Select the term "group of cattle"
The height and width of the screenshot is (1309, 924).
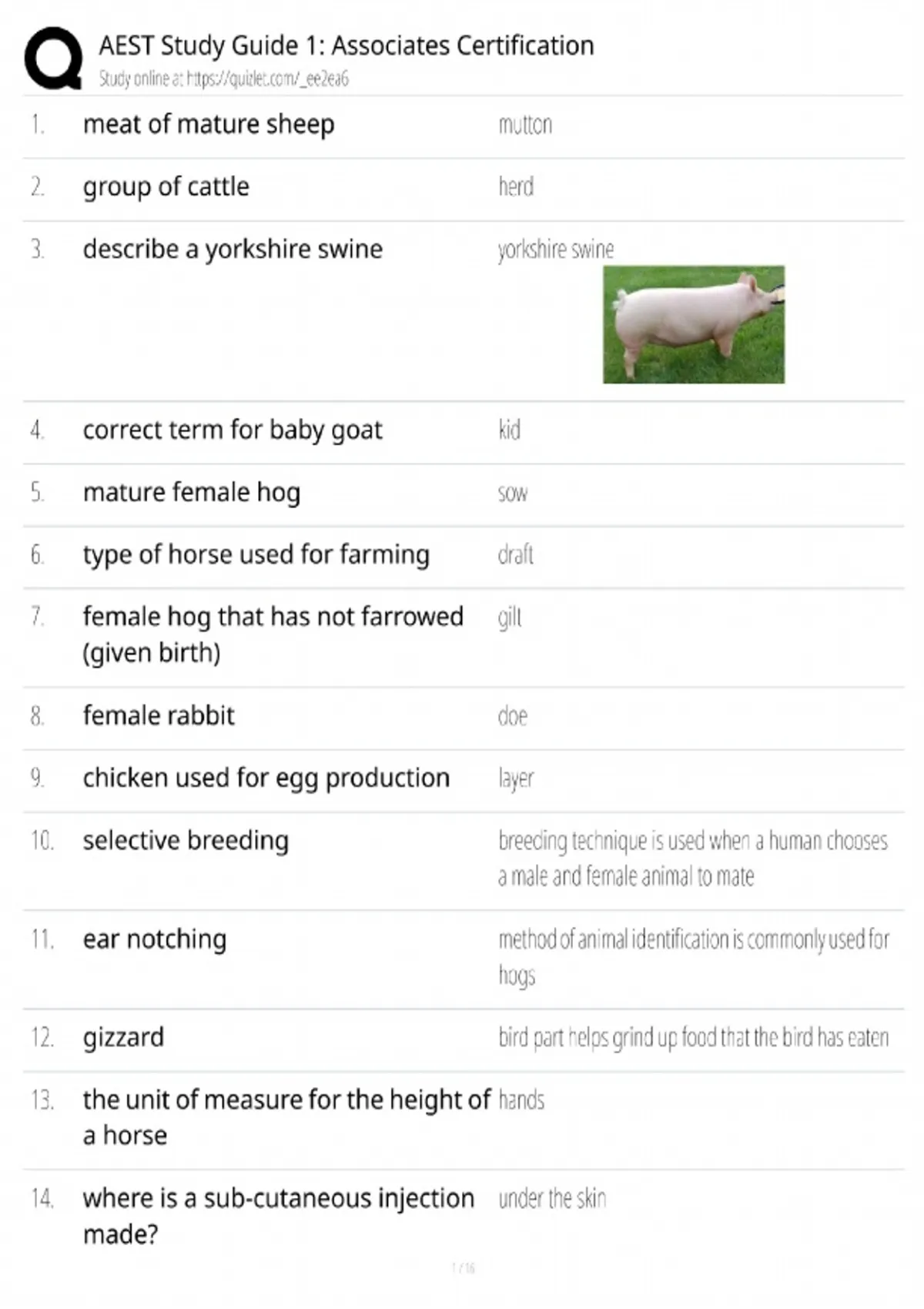(166, 186)
